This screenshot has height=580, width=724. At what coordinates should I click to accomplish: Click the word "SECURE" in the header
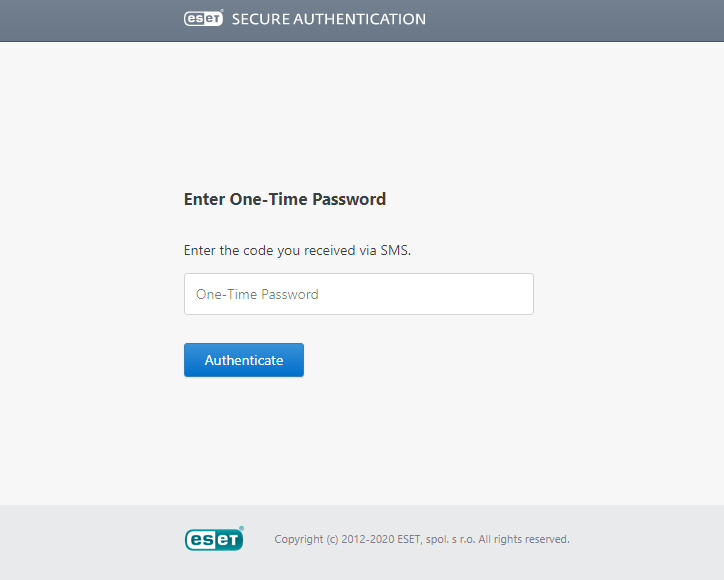click(x=260, y=19)
